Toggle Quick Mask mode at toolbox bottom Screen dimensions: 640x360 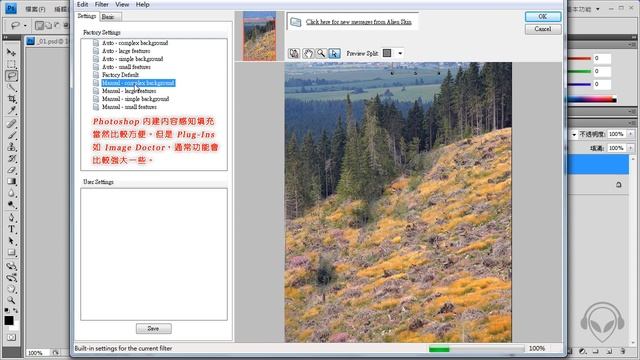[11, 338]
